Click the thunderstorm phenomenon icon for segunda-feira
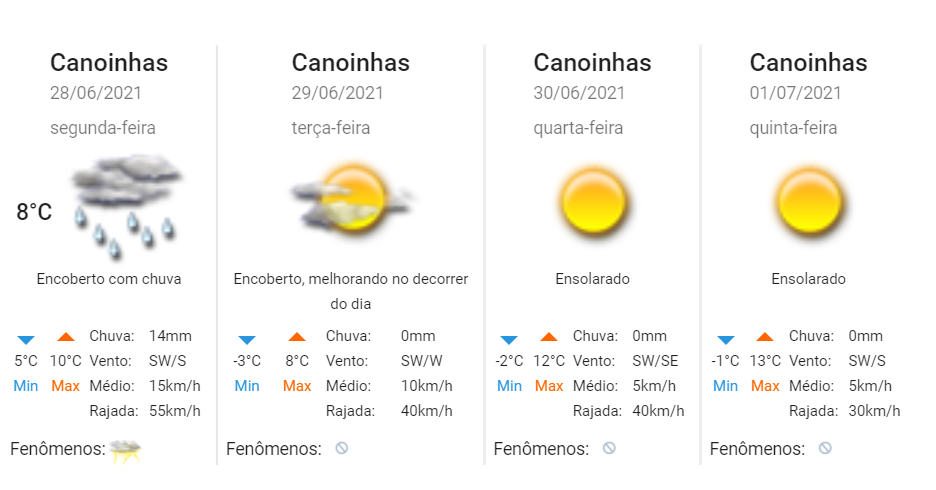This screenshot has height=490, width=936. [x=126, y=451]
